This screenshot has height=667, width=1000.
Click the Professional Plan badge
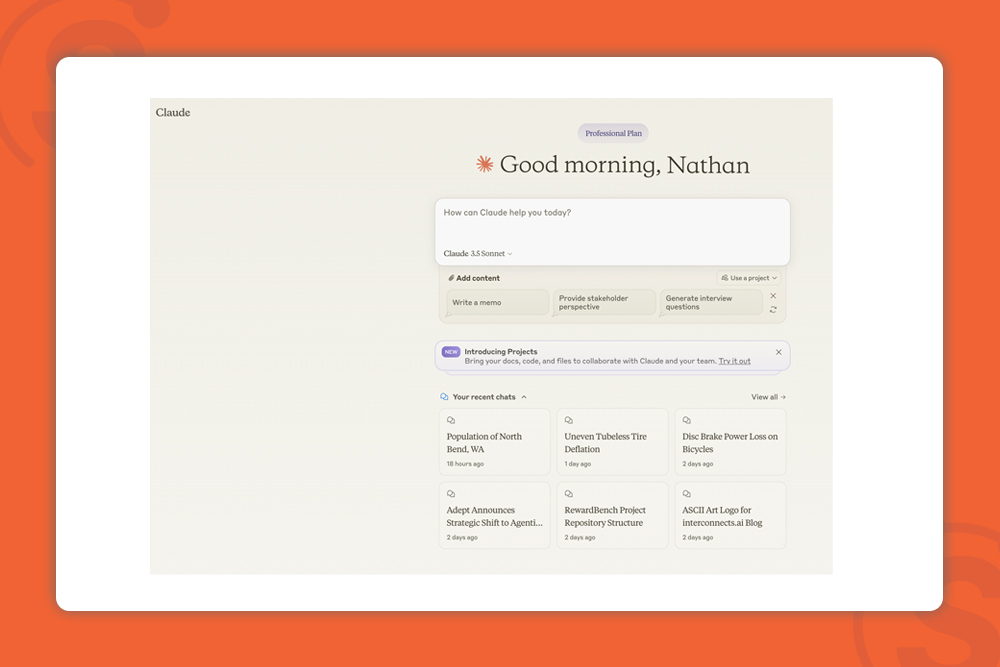click(613, 133)
